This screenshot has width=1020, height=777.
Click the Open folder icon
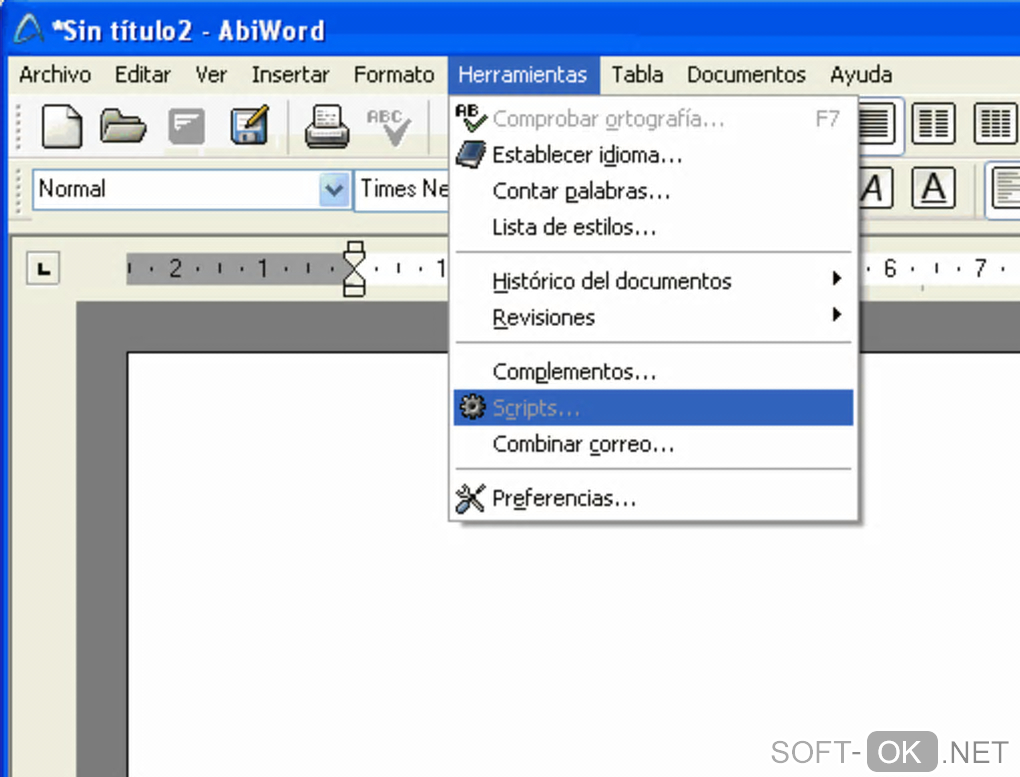(x=123, y=126)
